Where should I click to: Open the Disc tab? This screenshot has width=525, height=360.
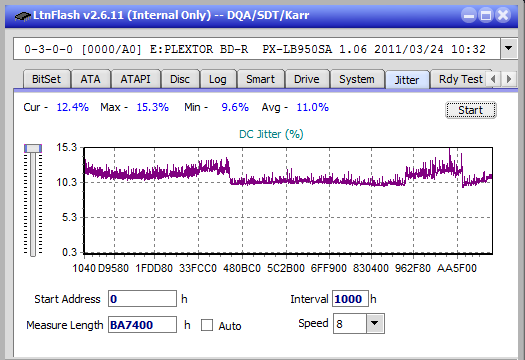pos(180,79)
